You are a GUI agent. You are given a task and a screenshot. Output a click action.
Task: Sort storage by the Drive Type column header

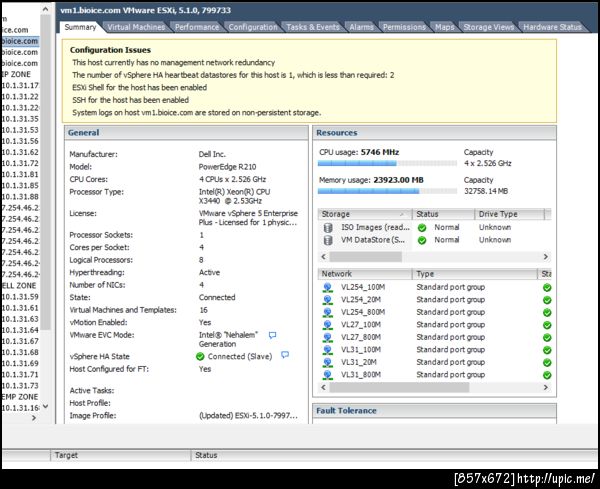point(509,214)
